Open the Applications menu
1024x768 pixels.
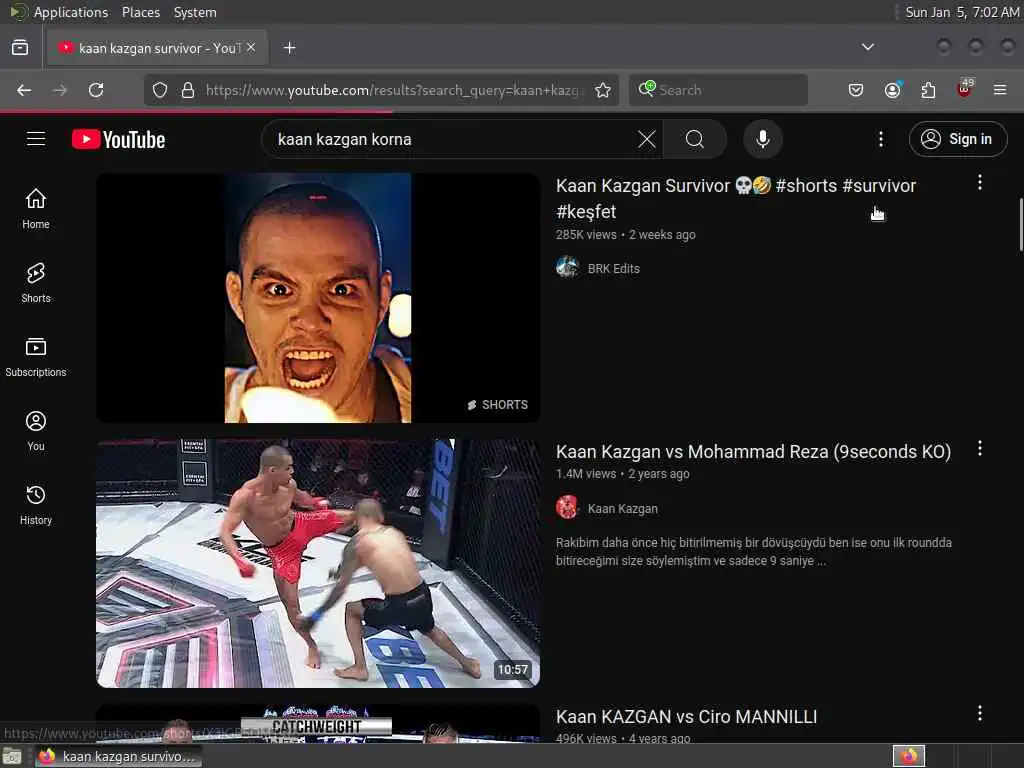click(x=71, y=12)
